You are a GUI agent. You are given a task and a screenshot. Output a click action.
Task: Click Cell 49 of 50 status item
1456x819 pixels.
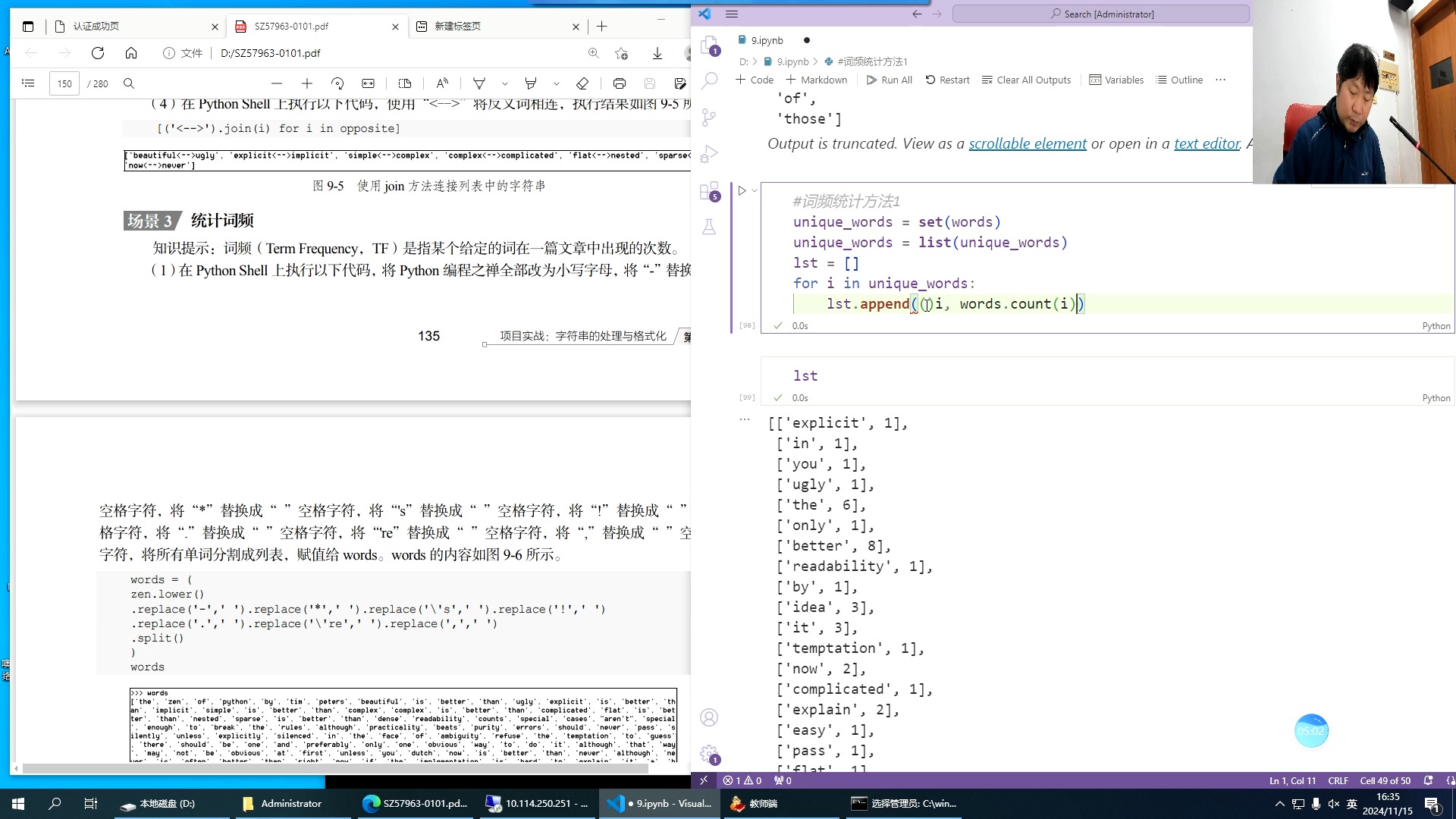pos(1385,780)
